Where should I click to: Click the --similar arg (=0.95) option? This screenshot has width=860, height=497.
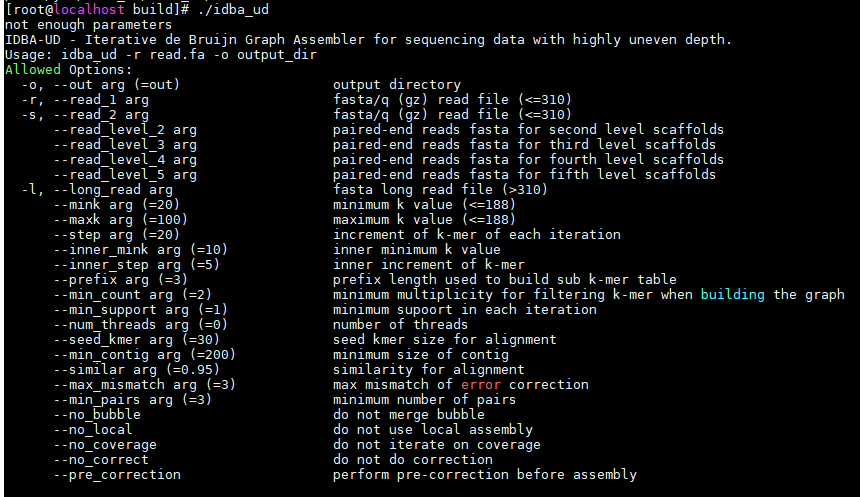coord(137,370)
